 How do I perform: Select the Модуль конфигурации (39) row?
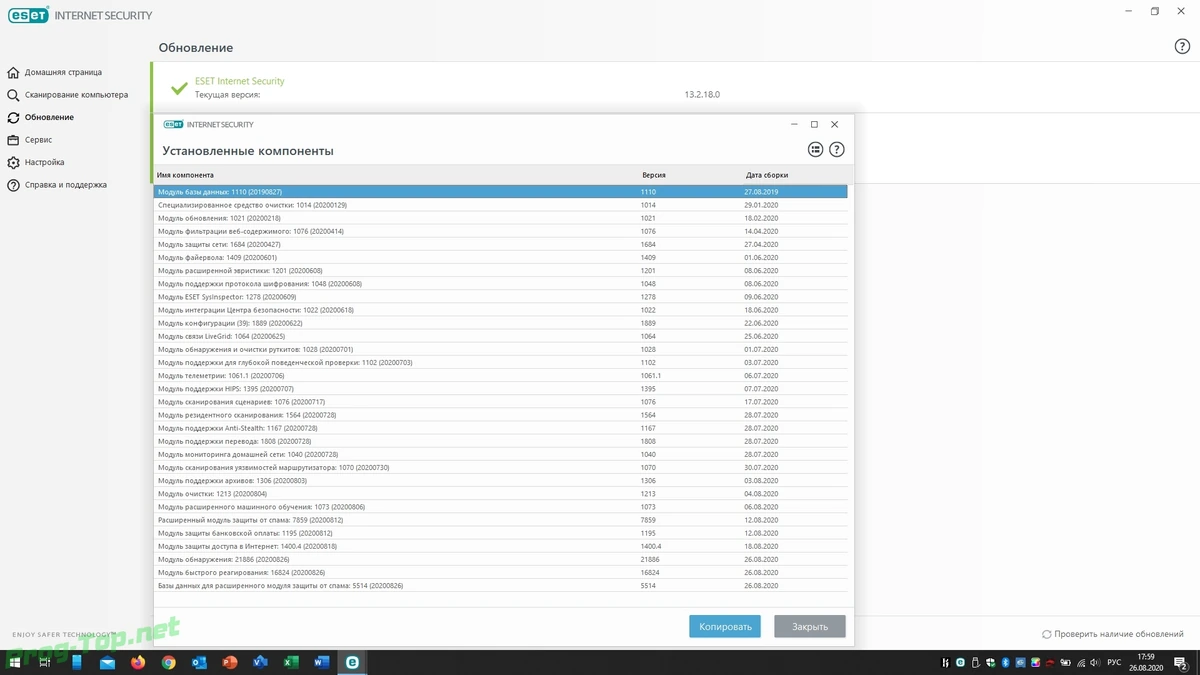pos(500,323)
